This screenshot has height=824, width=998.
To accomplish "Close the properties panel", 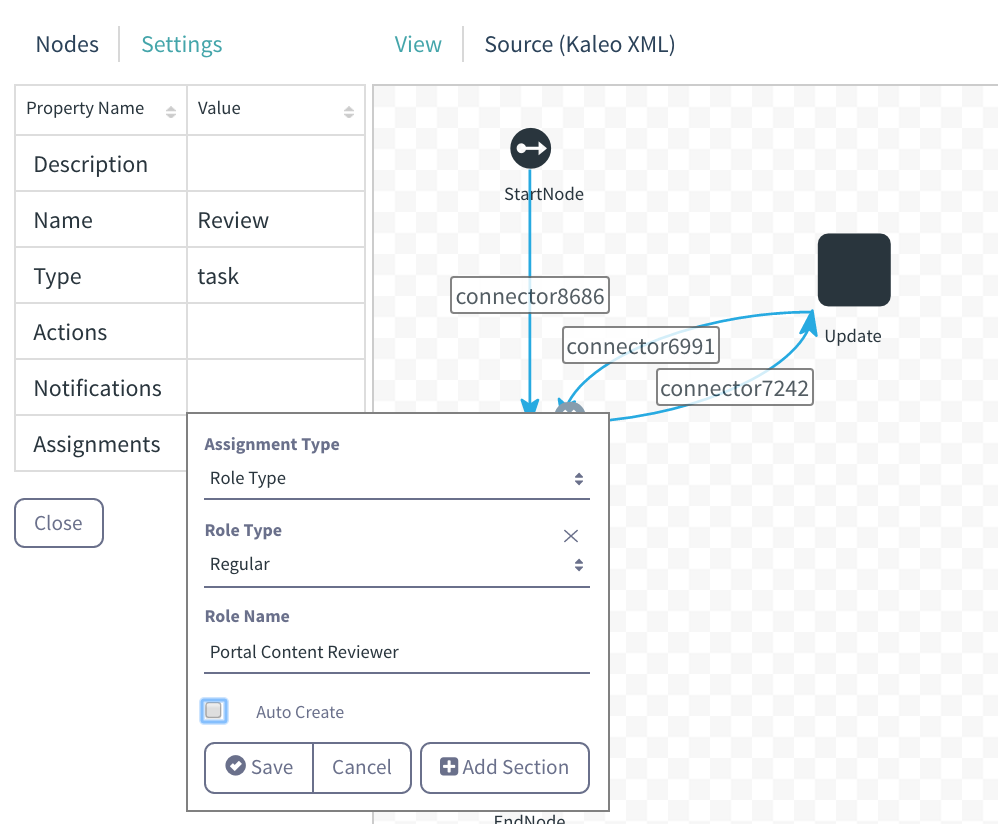I will click(59, 523).
